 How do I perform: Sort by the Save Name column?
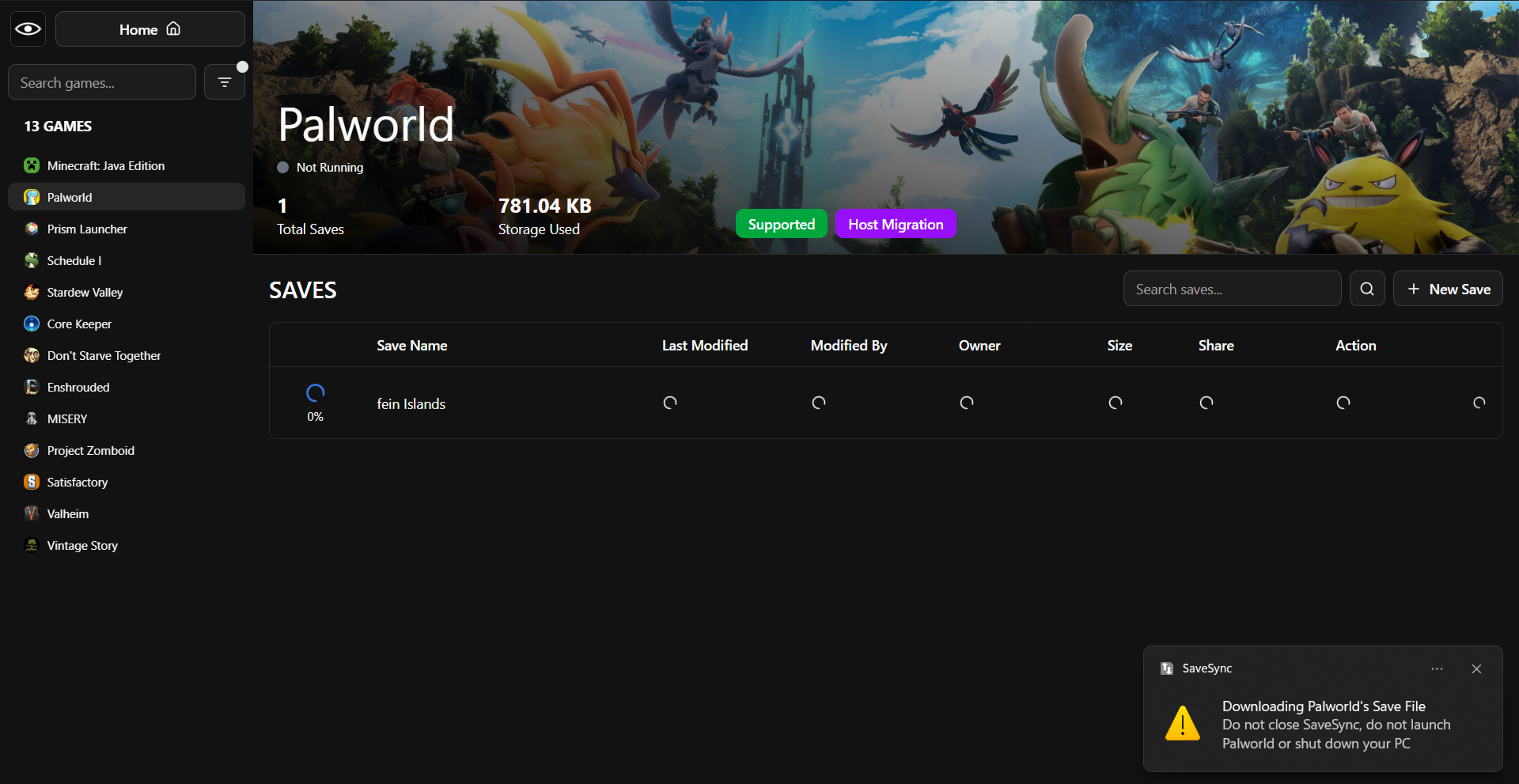coord(412,346)
